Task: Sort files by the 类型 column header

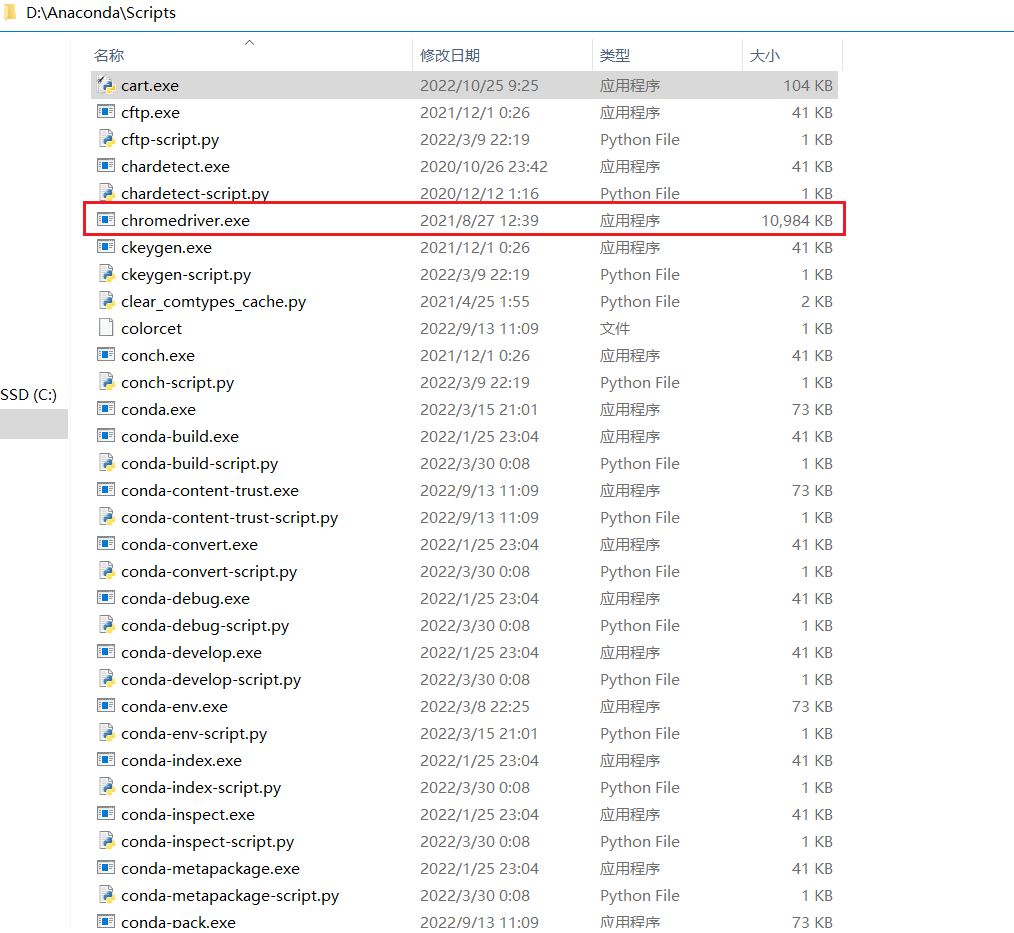Action: pos(614,56)
